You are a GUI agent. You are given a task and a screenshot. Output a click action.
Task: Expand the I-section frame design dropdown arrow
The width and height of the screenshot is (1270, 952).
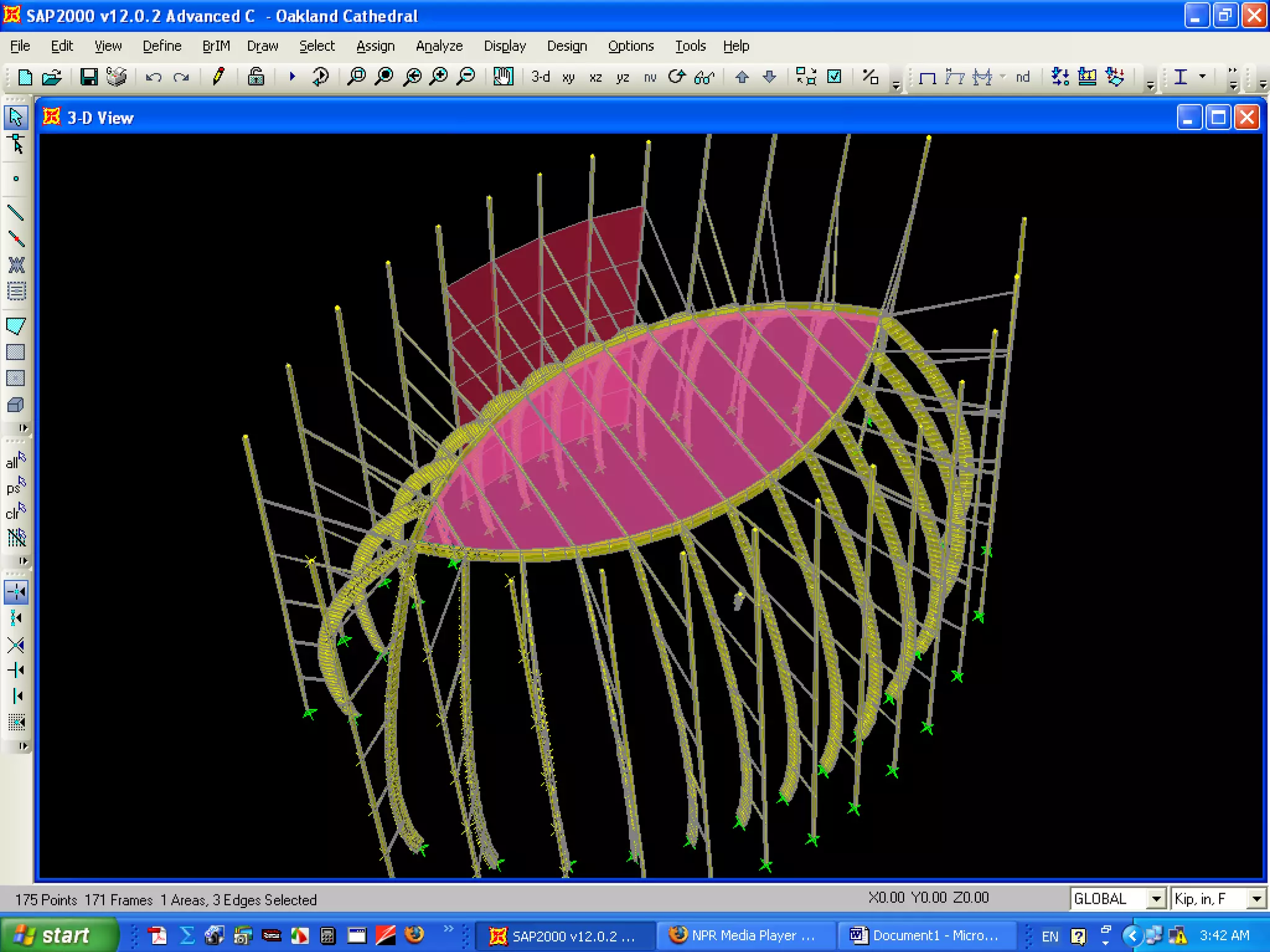[x=1202, y=77]
